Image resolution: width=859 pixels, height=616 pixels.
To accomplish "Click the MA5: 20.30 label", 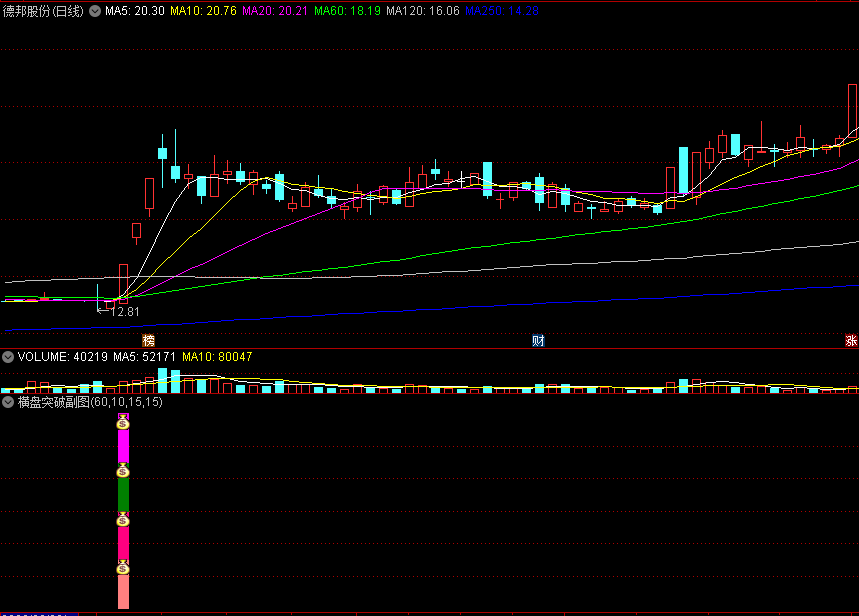I will coord(135,11).
